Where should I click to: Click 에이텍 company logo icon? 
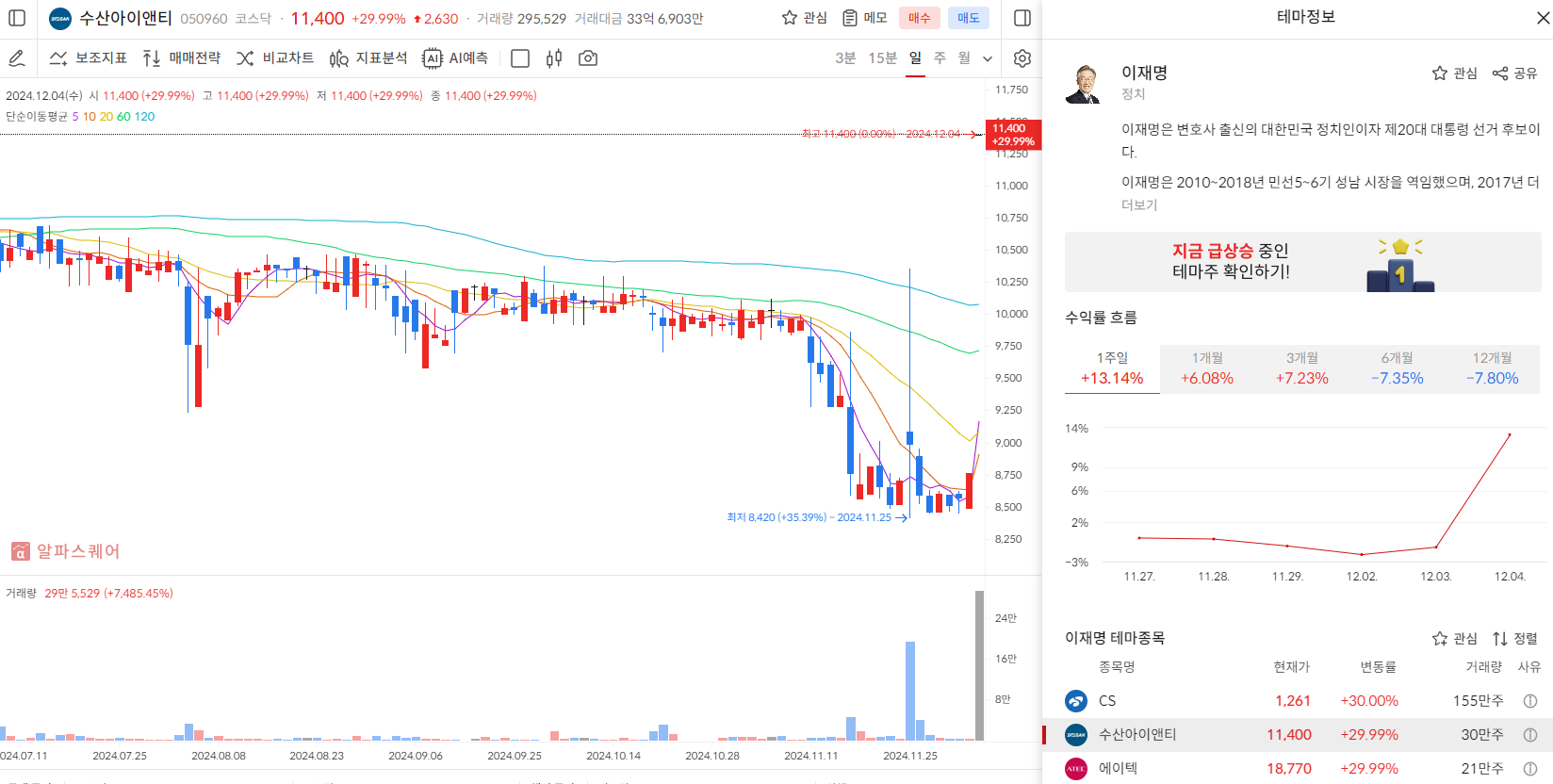pyautogui.click(x=1076, y=769)
